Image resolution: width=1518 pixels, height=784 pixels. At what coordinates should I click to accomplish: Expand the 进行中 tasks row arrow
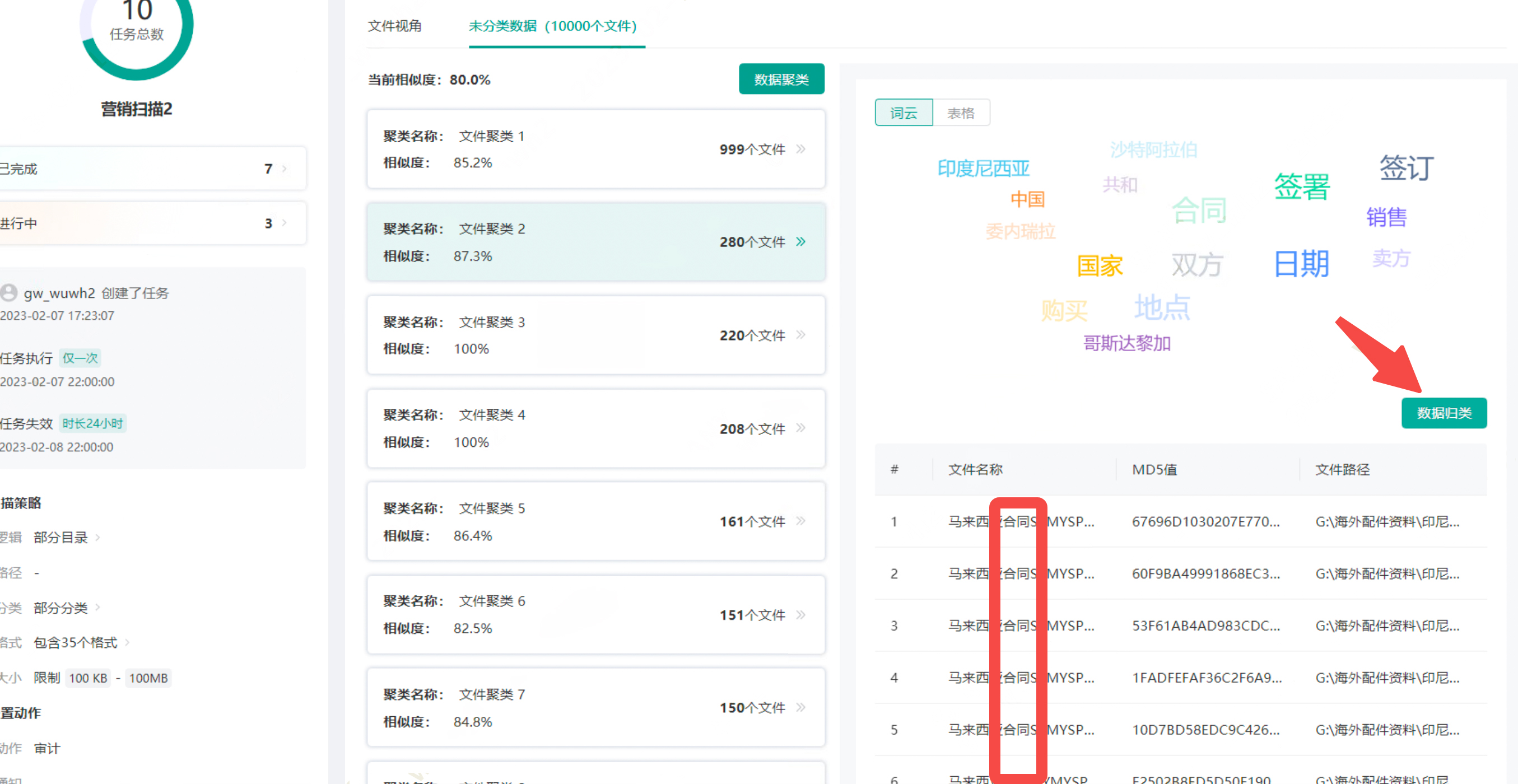(285, 223)
